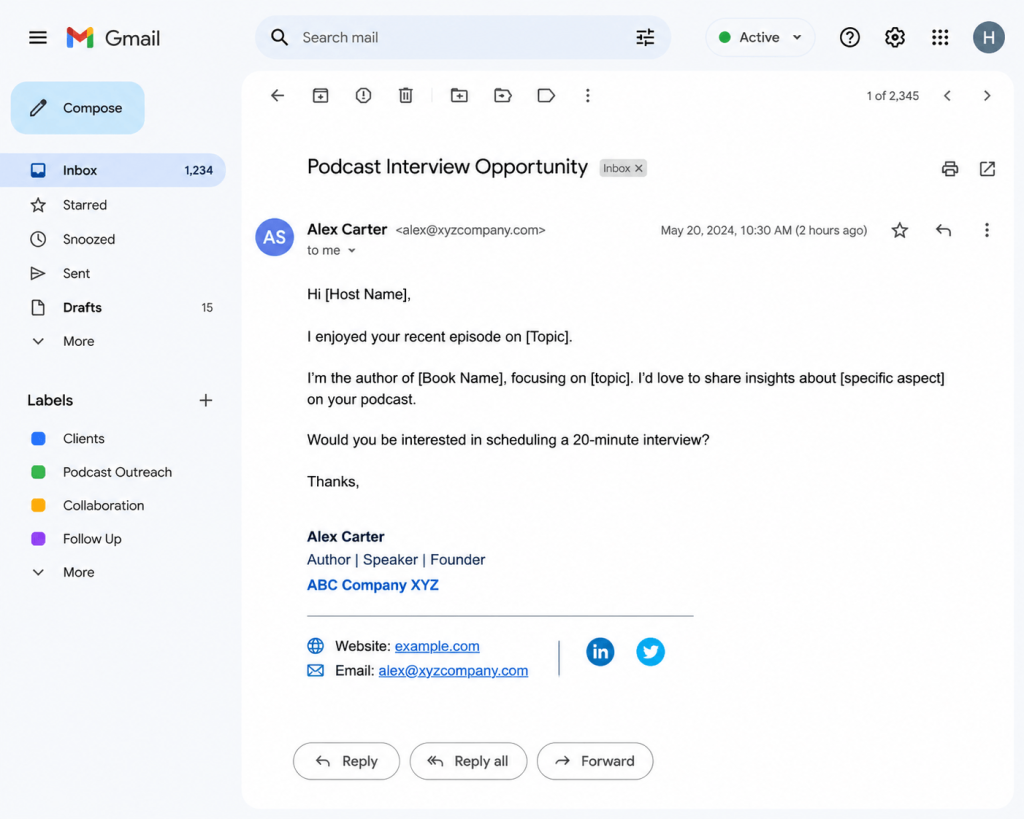Open the Podcast Outreach label
1024x819 pixels.
(118, 472)
